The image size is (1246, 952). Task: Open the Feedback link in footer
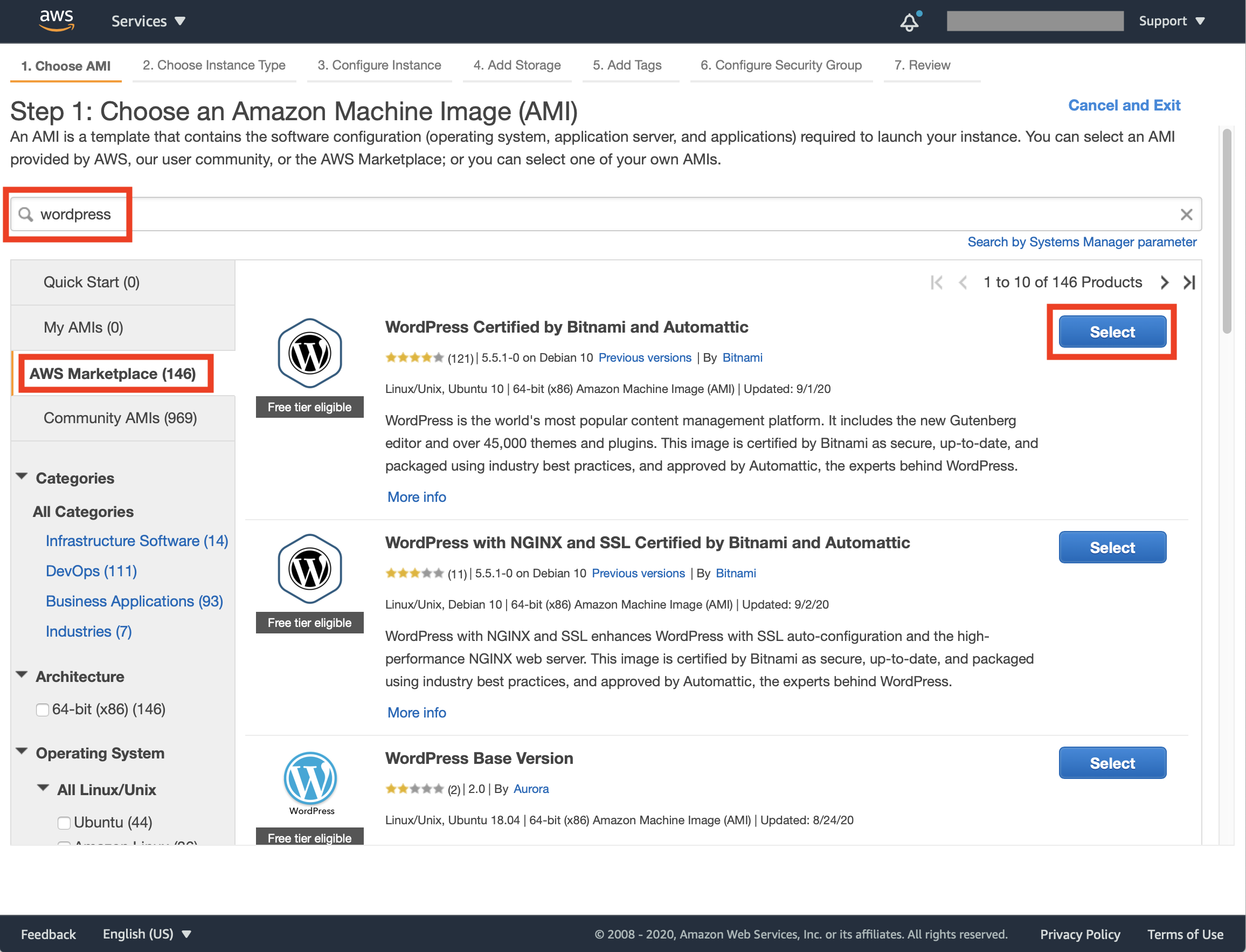[48, 934]
